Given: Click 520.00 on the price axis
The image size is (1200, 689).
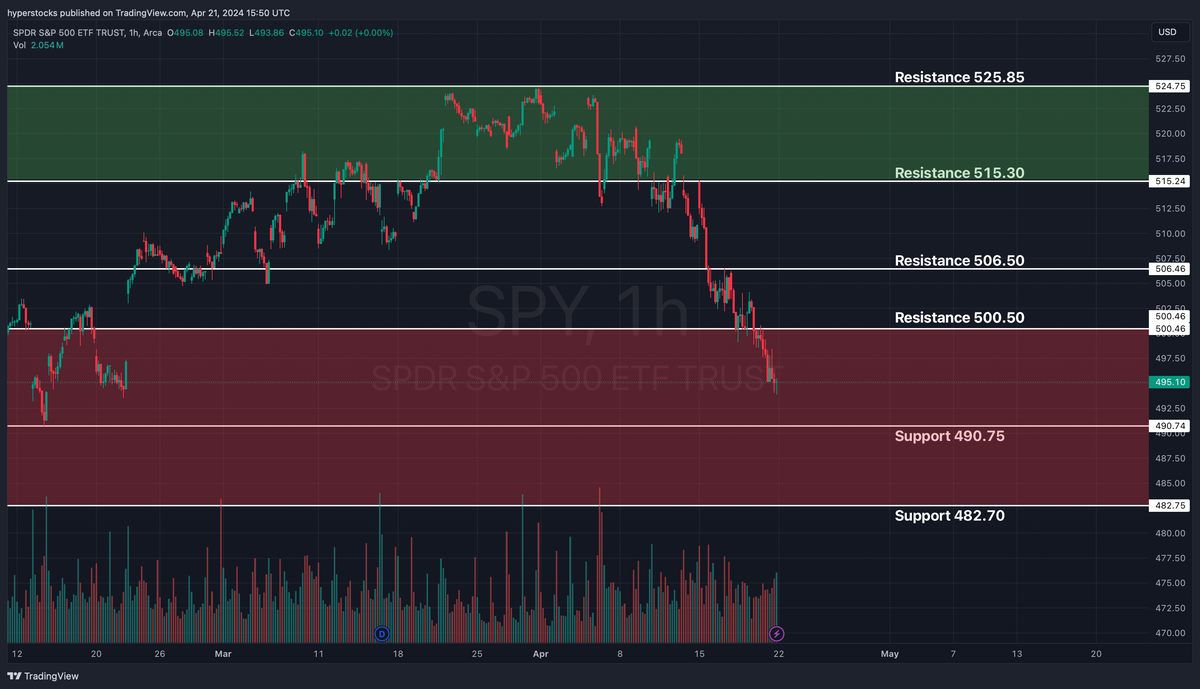Looking at the screenshot, I should 1170,134.
